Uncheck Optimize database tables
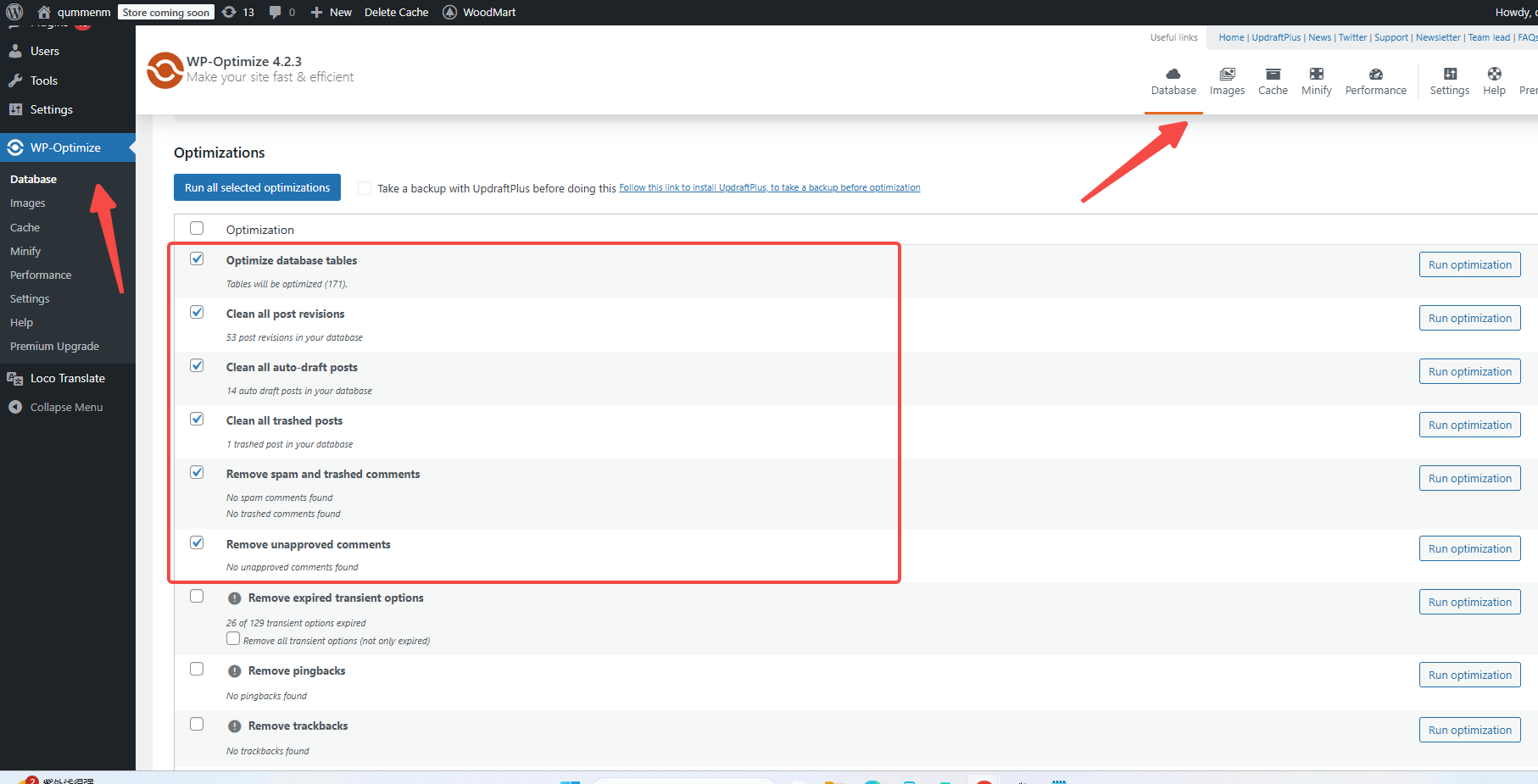 197,259
